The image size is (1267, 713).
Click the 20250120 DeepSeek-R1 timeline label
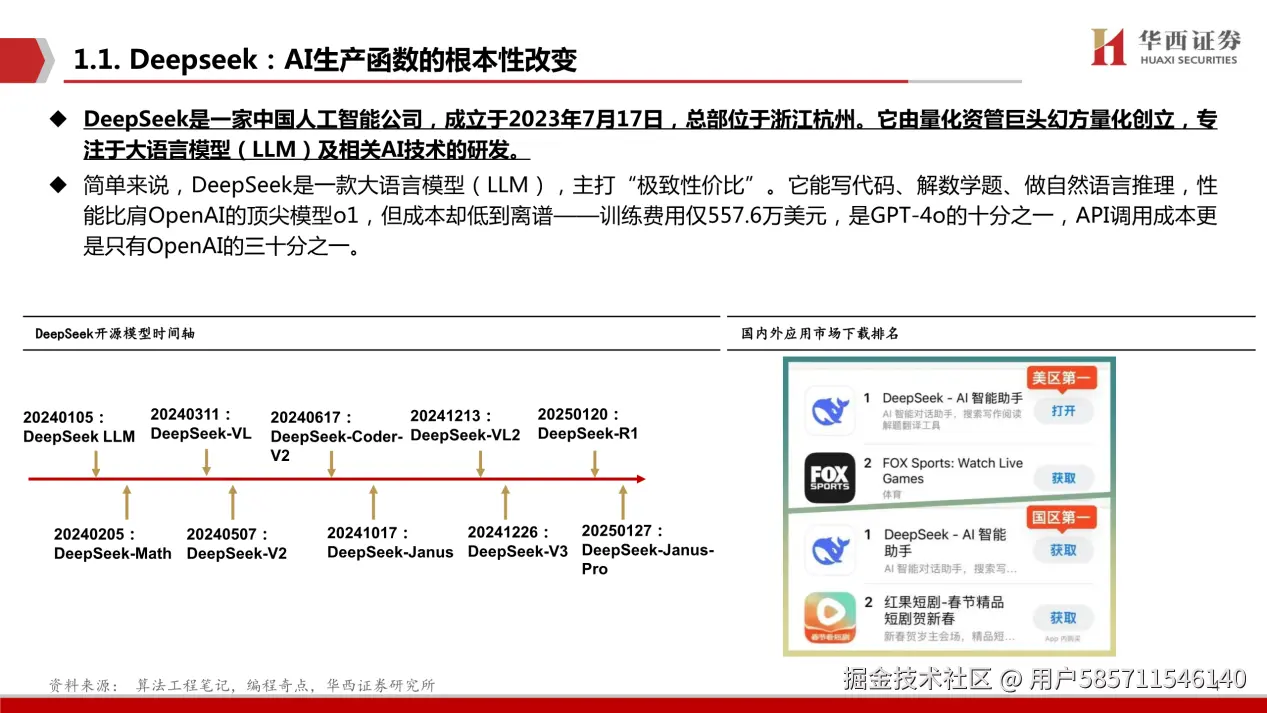click(588, 424)
